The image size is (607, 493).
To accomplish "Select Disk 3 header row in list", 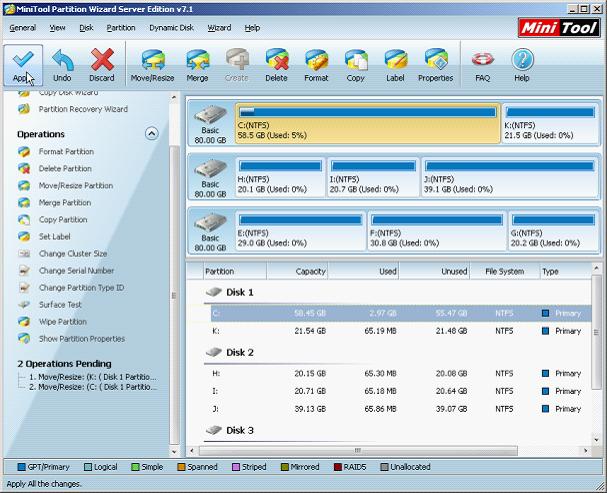I will point(398,430).
